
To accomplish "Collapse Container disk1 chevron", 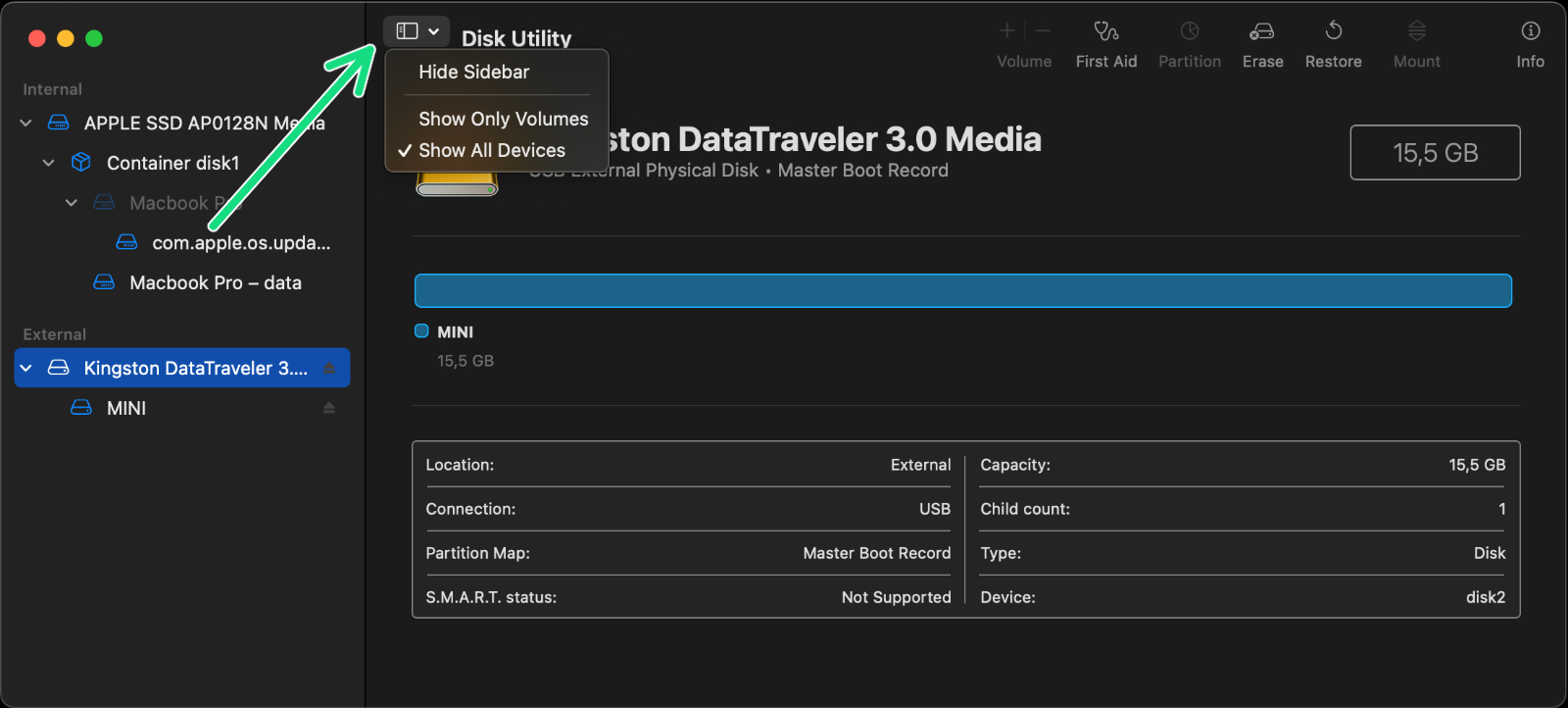I will click(49, 163).
